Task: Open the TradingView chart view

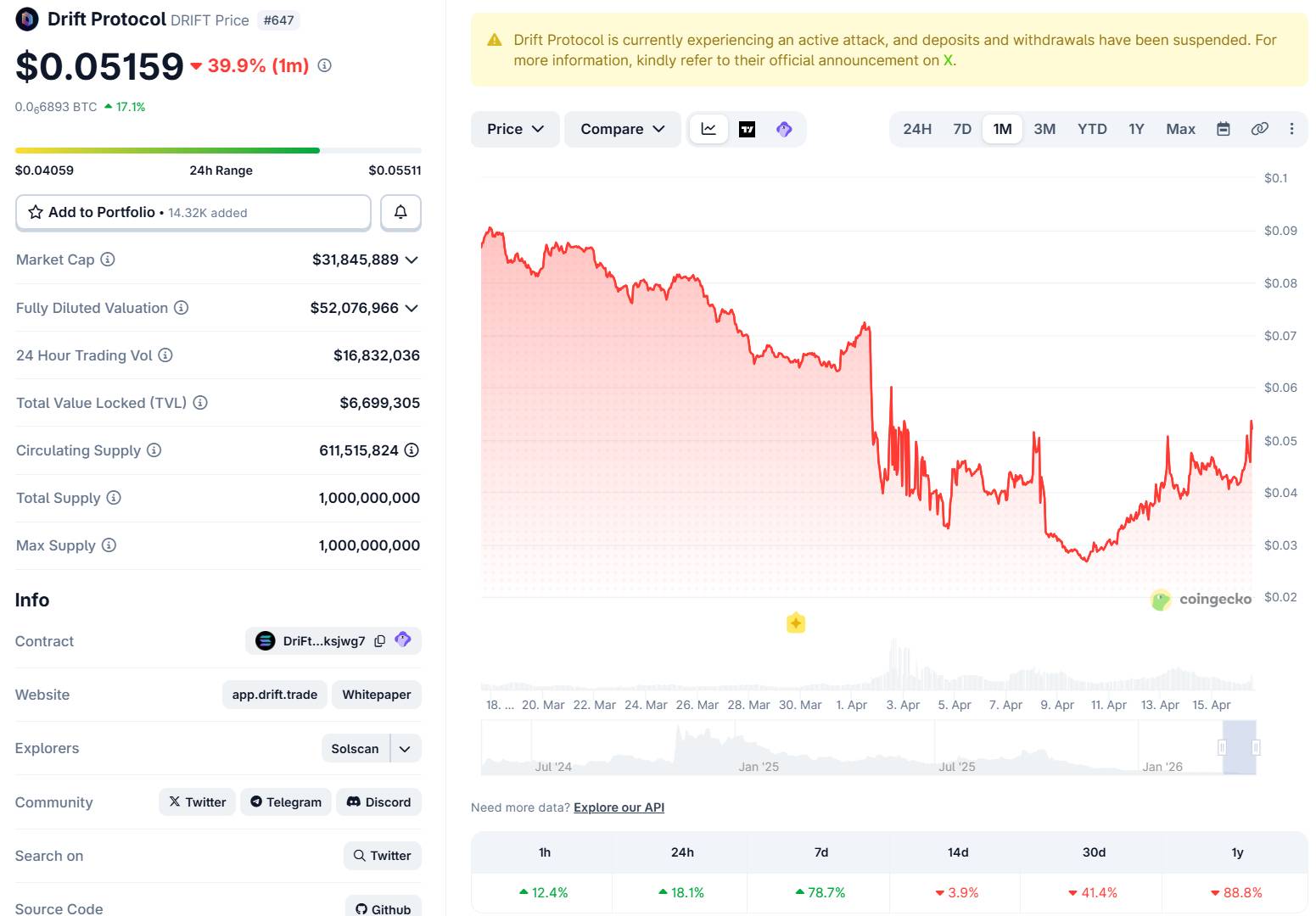Action: (x=746, y=129)
